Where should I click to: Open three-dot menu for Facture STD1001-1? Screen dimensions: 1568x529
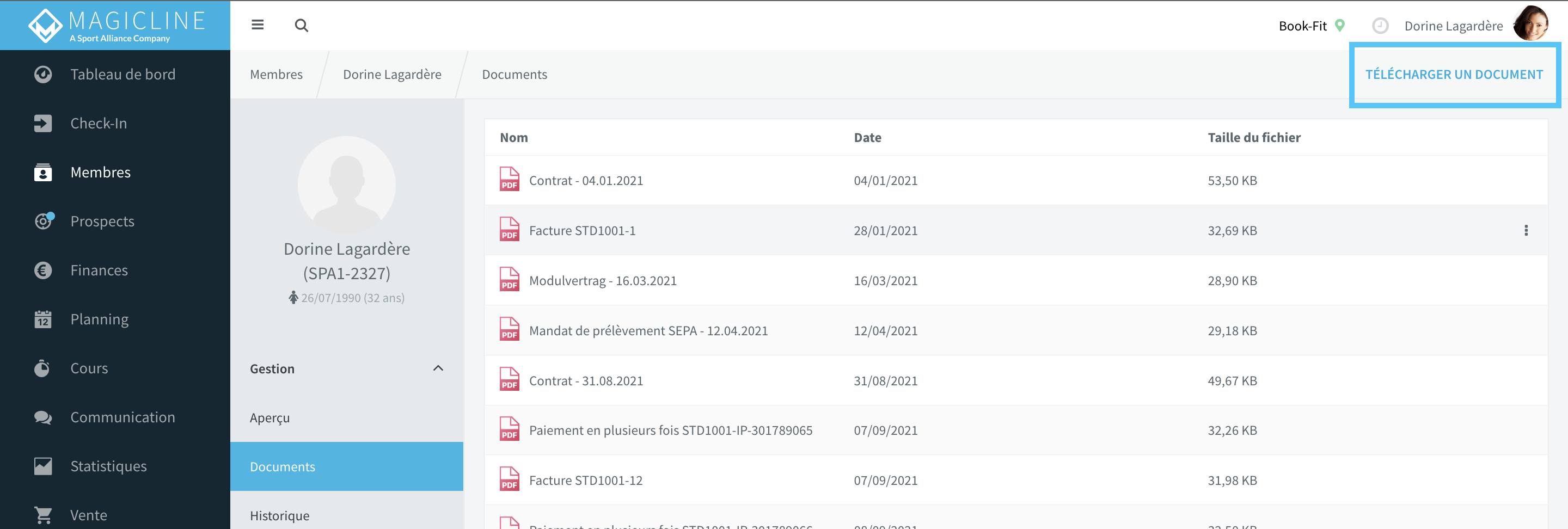[1526, 230]
